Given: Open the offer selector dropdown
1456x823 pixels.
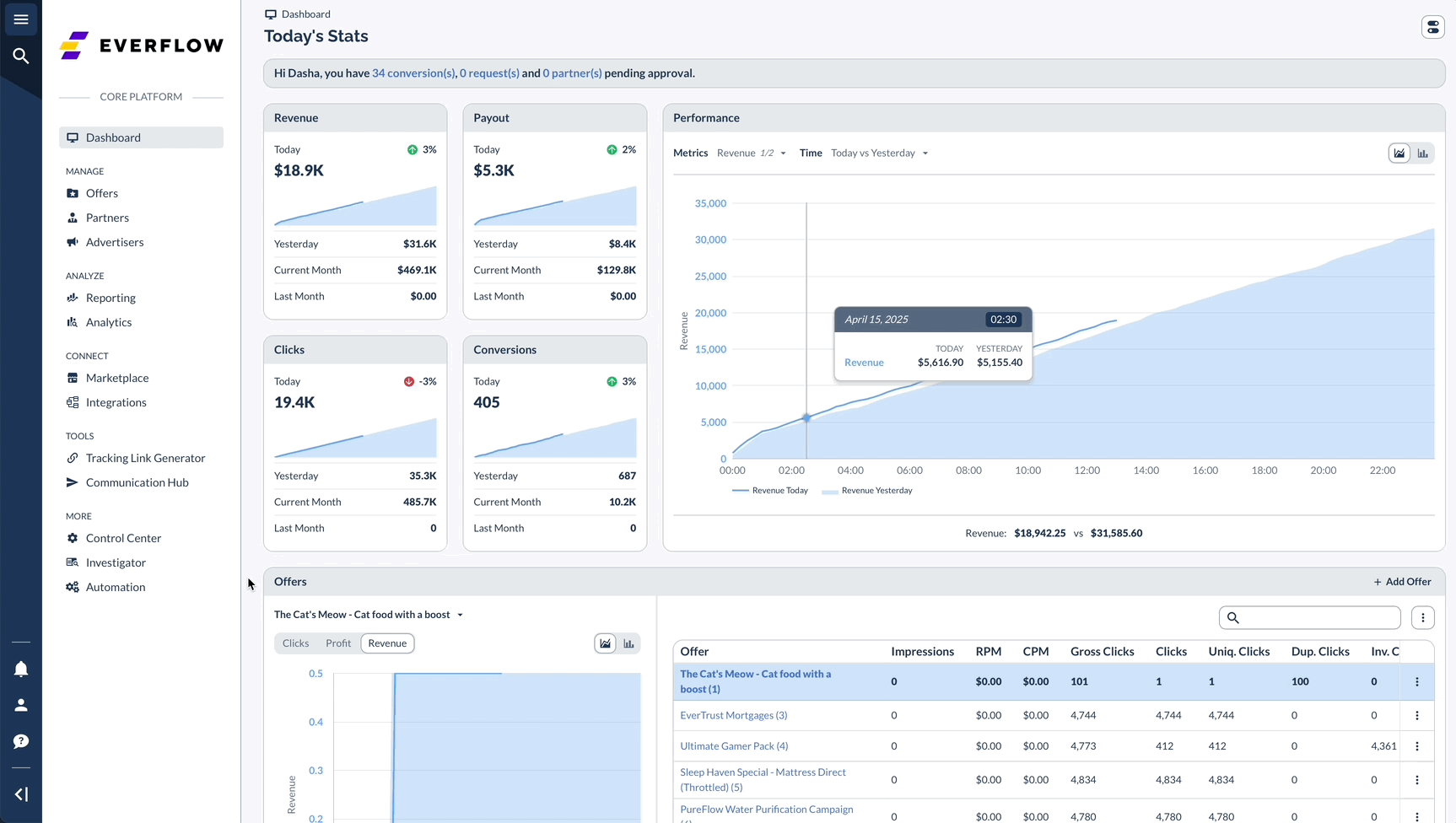Looking at the screenshot, I should 369,615.
